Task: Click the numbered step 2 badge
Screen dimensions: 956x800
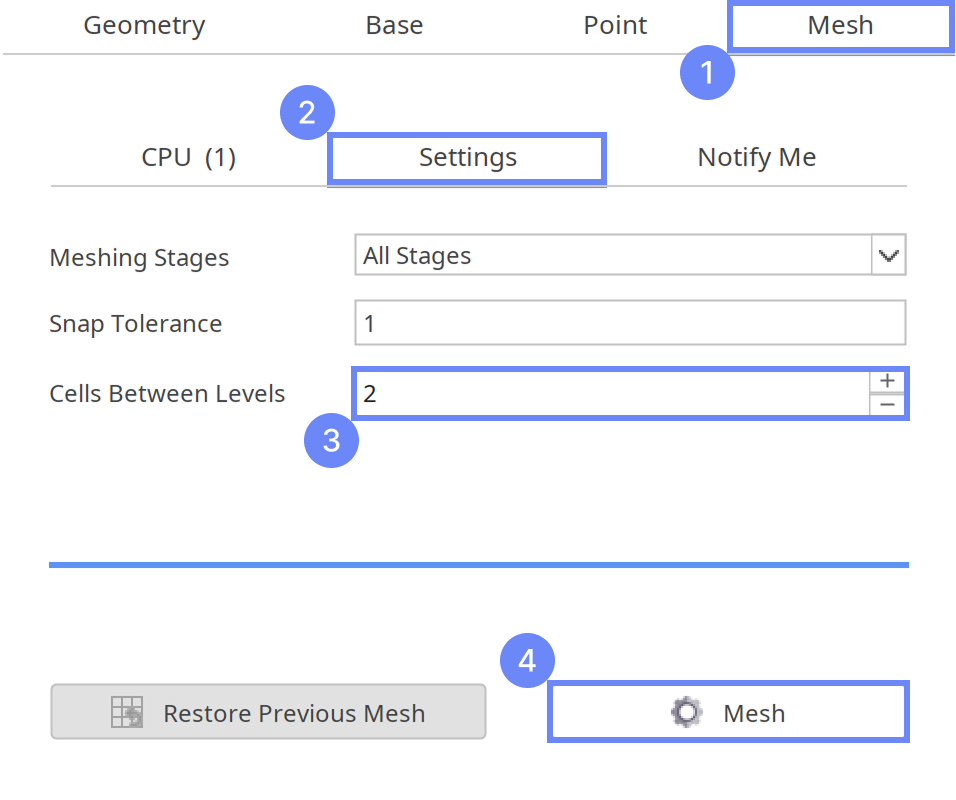Action: pos(307,112)
